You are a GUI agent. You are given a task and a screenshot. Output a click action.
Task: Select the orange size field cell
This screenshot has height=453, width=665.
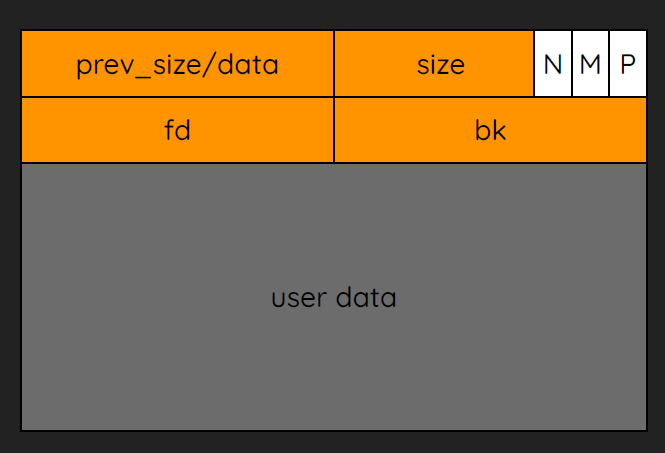pos(434,64)
